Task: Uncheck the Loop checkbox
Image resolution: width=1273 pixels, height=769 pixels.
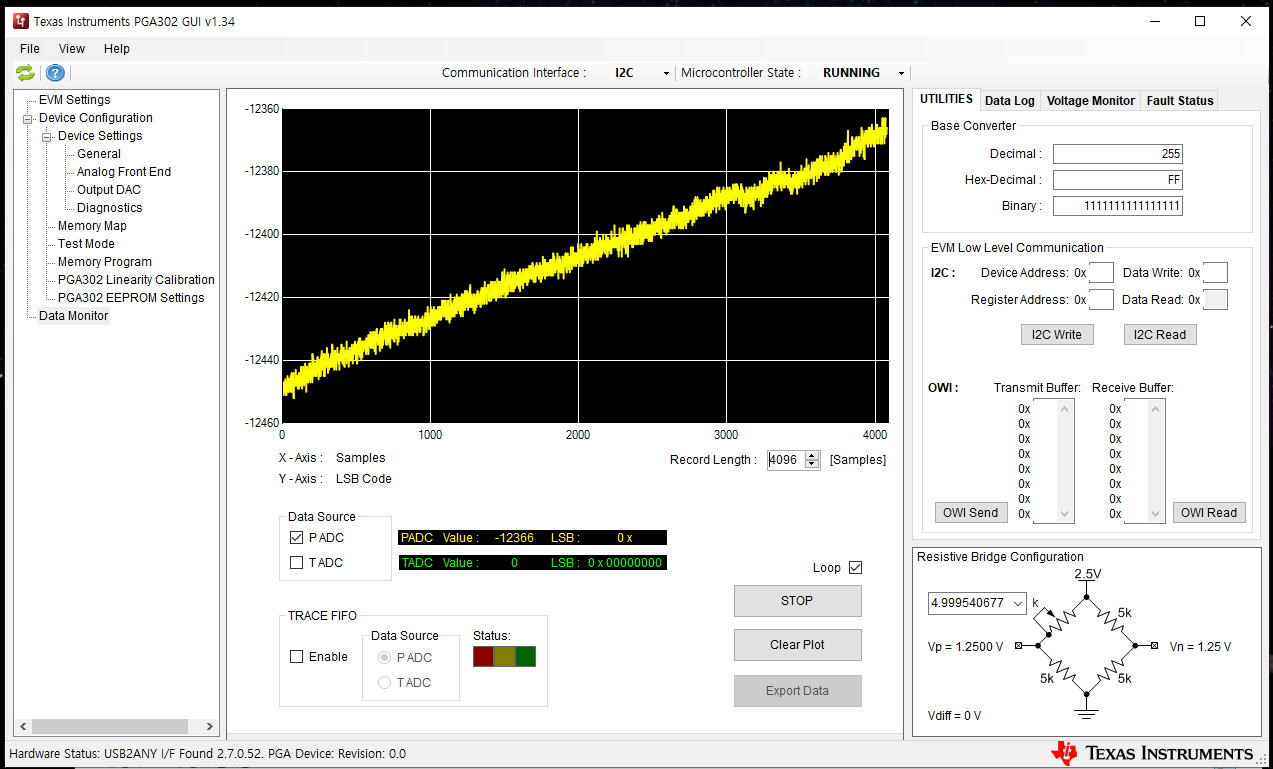Action: (855, 567)
